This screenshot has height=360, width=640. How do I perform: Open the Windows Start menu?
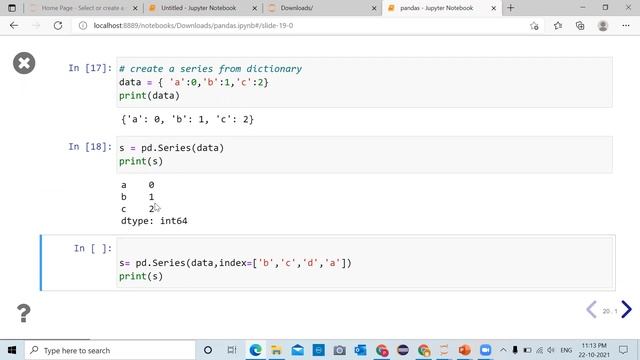click(12, 350)
